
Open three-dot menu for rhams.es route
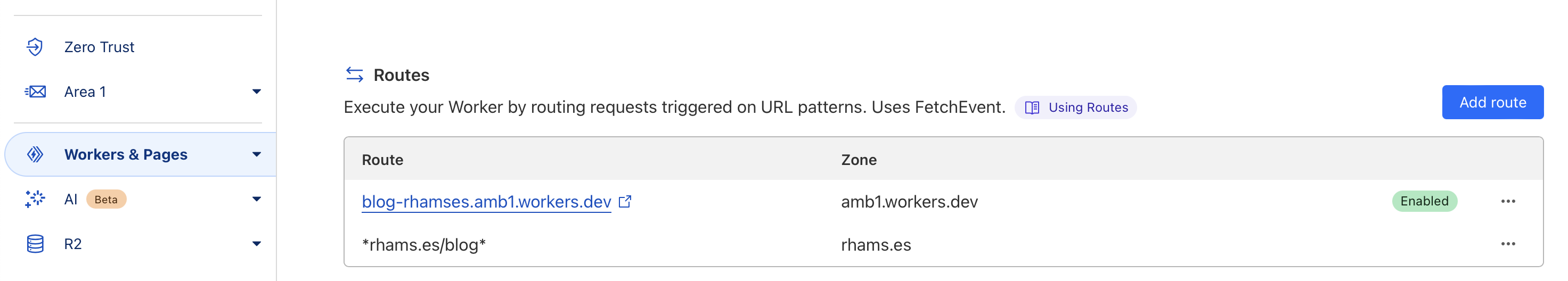1508,244
